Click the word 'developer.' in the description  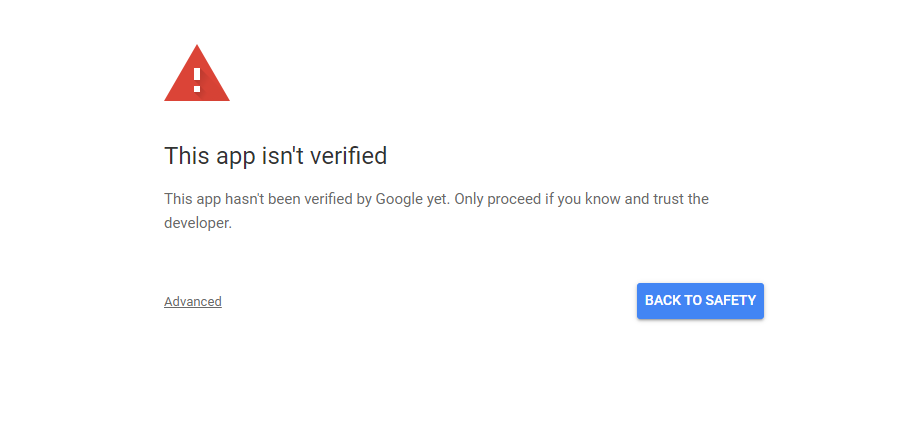tap(198, 223)
